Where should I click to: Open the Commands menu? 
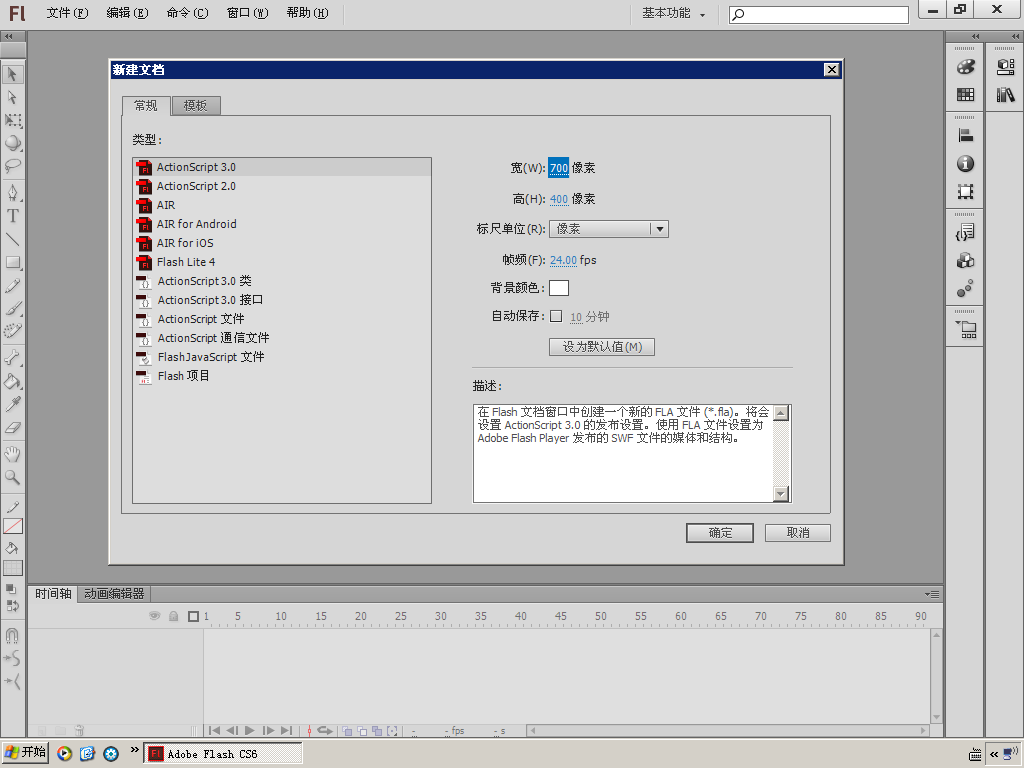click(187, 13)
